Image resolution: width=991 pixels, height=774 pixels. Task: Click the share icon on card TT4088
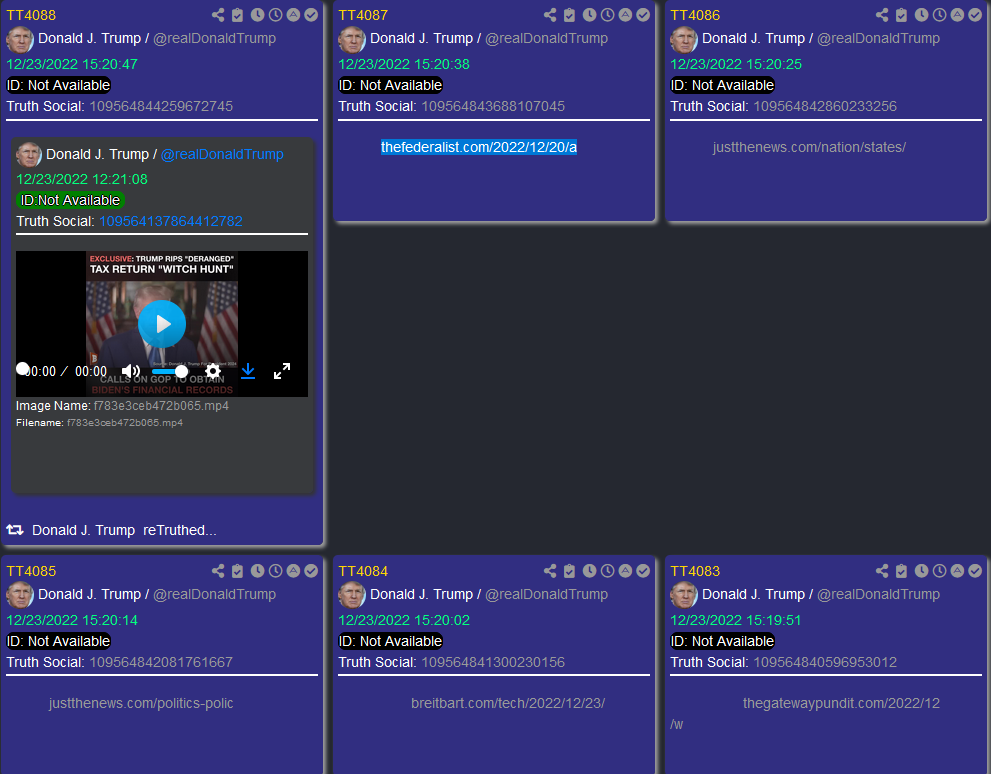(218, 15)
